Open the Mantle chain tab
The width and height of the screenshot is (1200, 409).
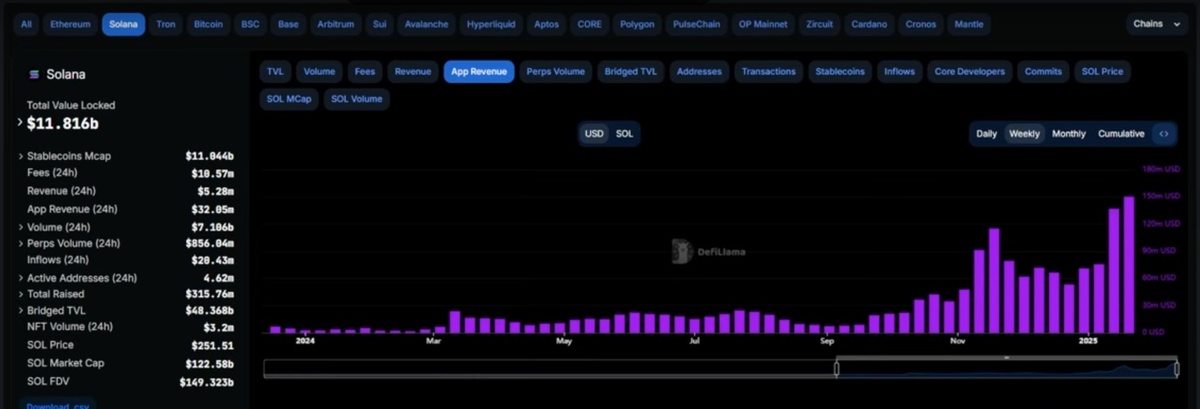pos(968,24)
